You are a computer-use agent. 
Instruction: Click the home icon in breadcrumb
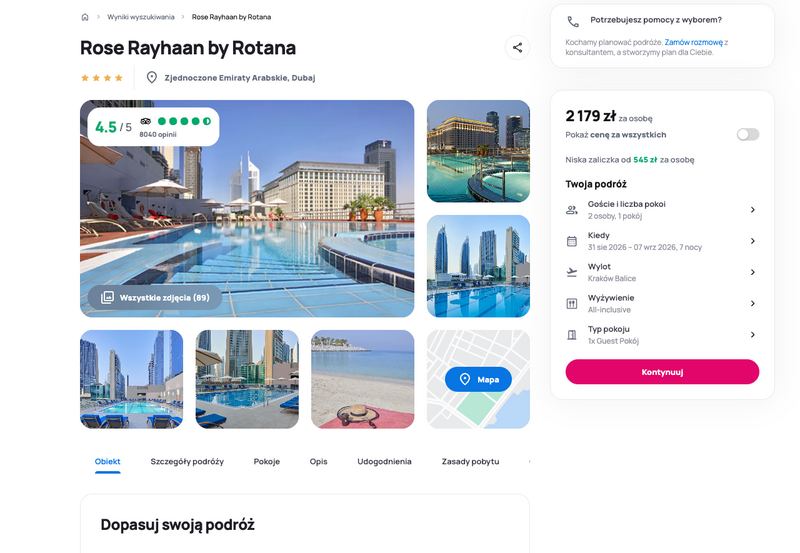coord(85,17)
